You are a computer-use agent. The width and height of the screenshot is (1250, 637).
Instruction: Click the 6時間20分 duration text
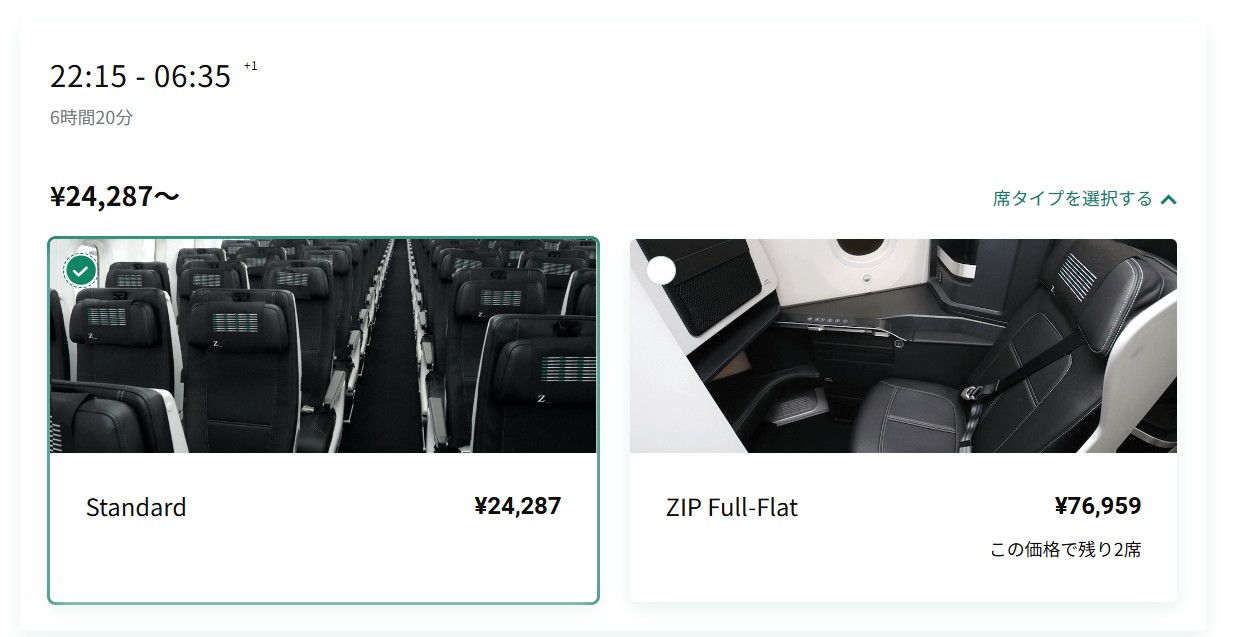tap(91, 117)
